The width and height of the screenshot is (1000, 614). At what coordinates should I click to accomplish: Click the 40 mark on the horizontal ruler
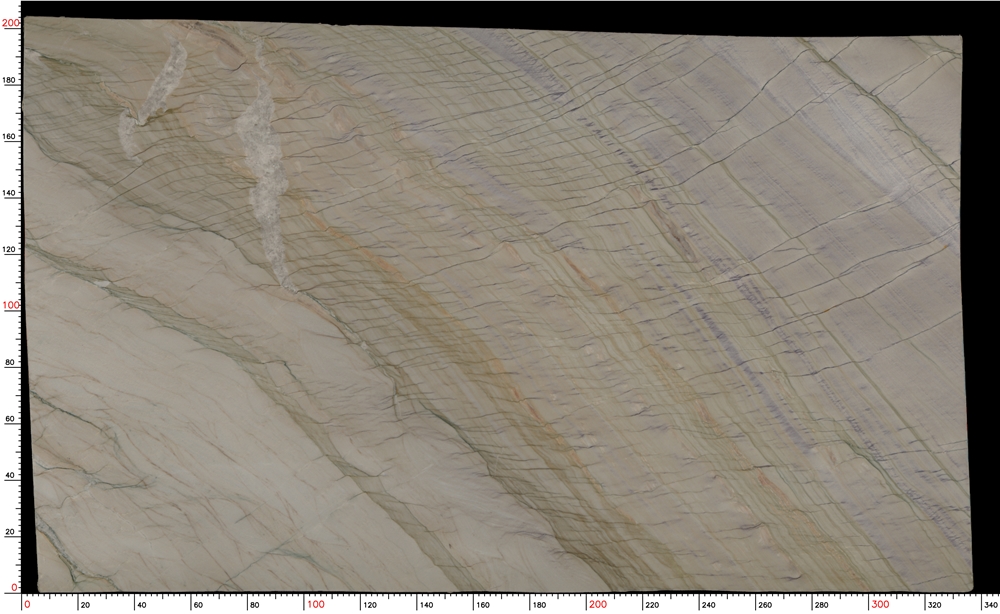point(142,605)
